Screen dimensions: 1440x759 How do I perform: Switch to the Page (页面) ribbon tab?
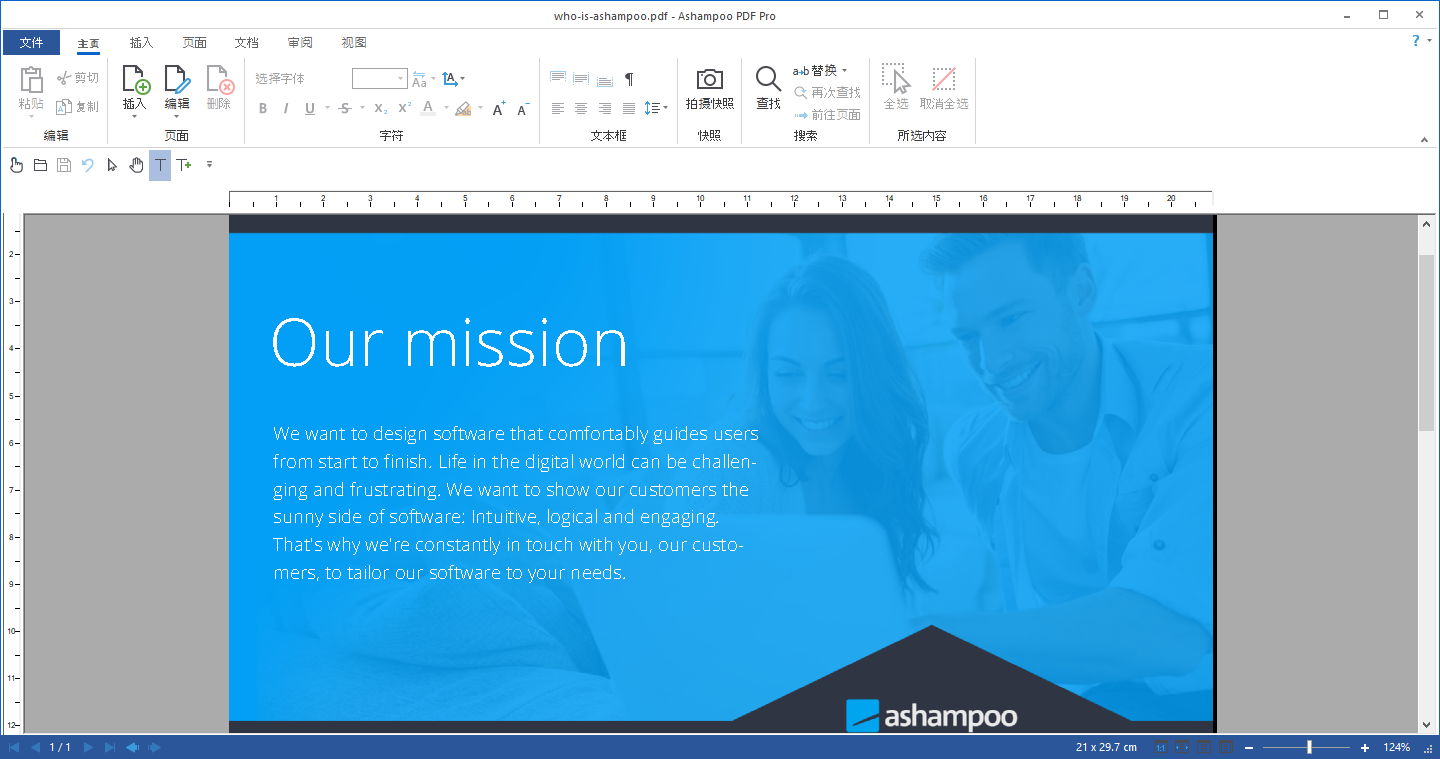[x=194, y=42]
